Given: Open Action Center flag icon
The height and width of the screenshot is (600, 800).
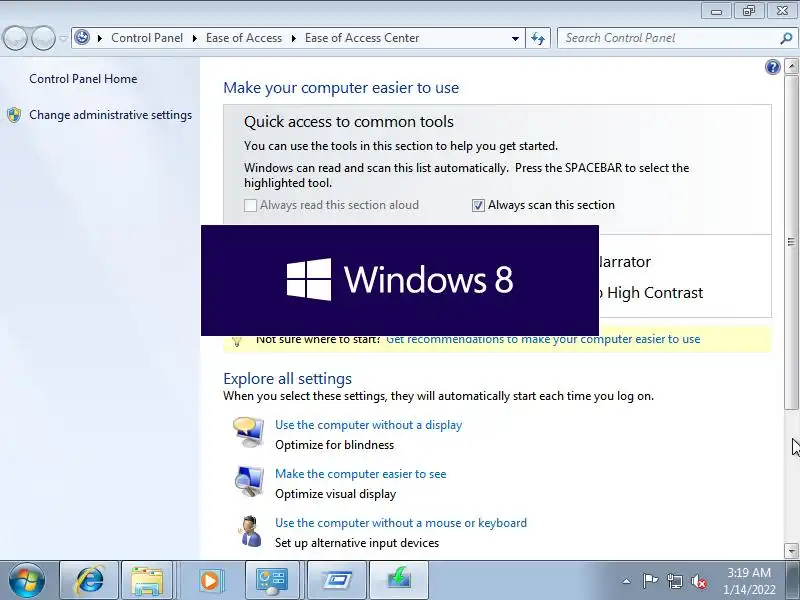Looking at the screenshot, I should tap(650, 581).
